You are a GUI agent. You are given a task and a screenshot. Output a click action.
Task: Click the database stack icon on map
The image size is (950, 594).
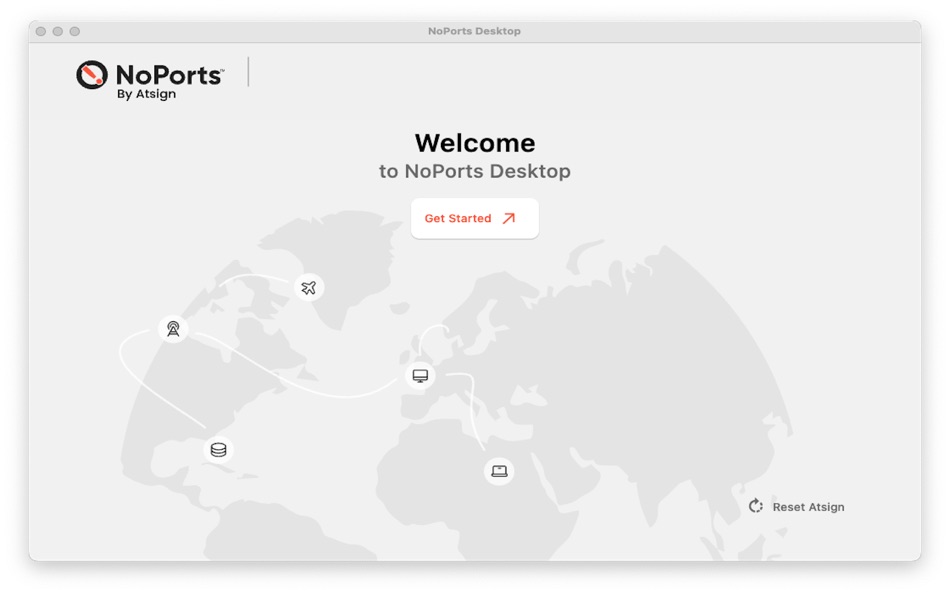point(219,450)
